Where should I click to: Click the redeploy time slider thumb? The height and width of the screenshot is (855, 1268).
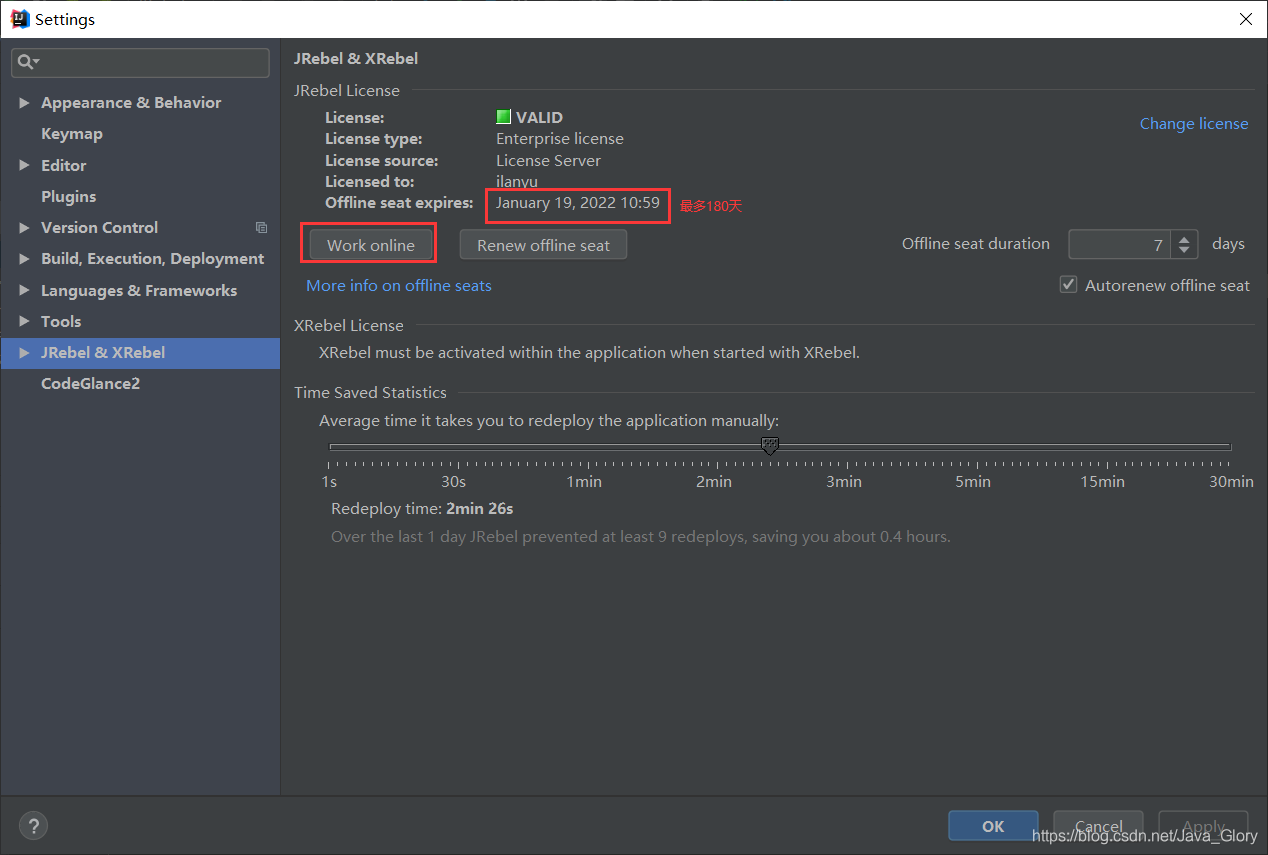[770, 446]
